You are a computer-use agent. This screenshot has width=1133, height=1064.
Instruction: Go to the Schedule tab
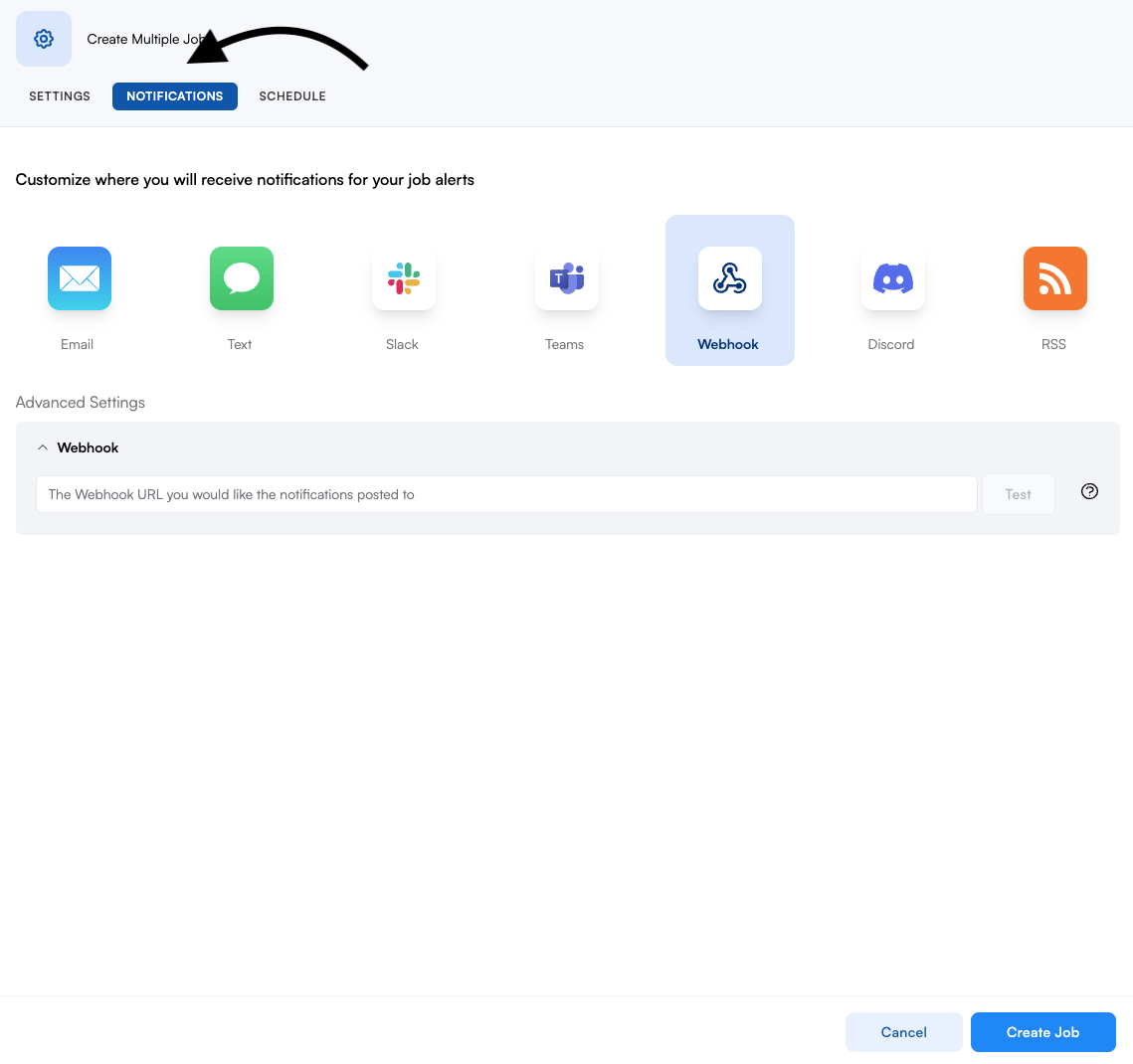click(292, 96)
